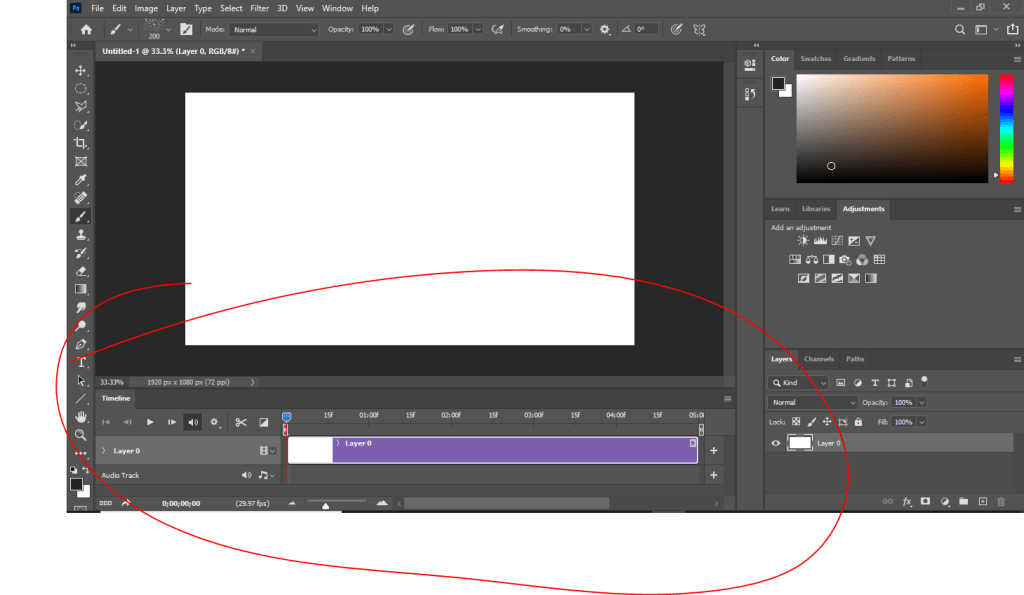Mute the Audio Track speaker icon
1024x595 pixels.
[246, 476]
